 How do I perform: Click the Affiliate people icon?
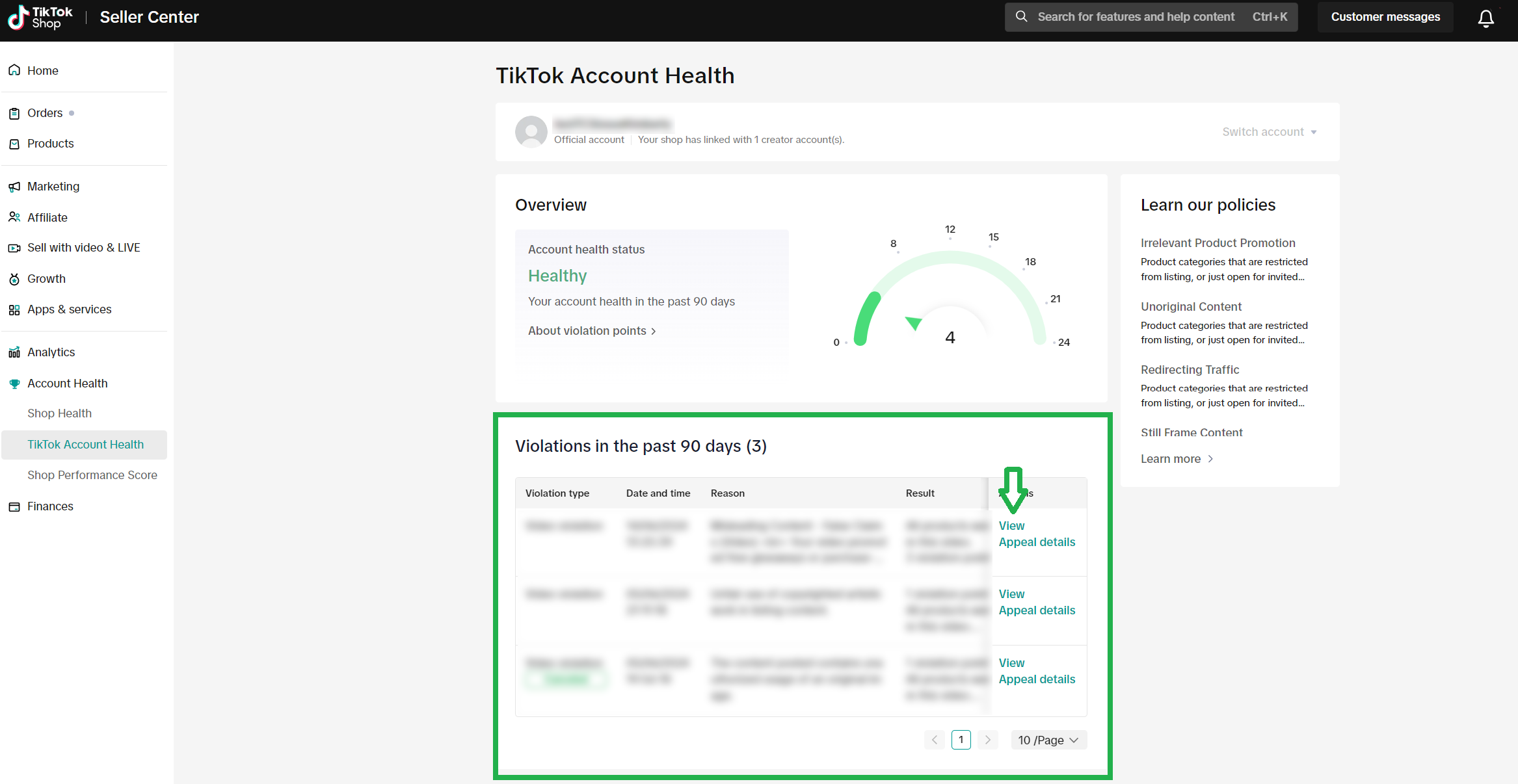[14, 217]
